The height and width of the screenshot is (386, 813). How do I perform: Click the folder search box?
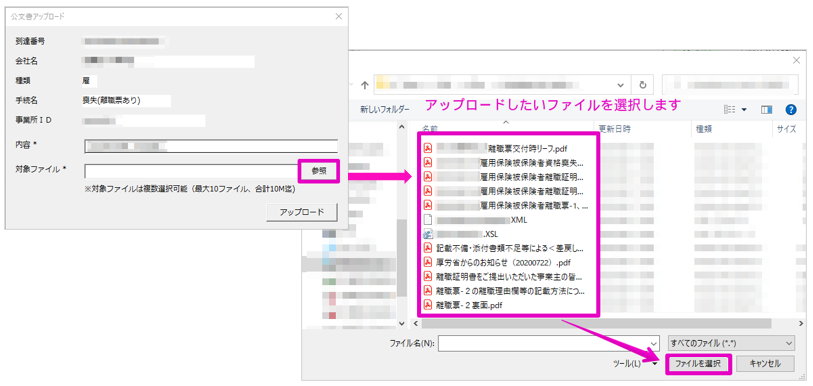tap(730, 85)
